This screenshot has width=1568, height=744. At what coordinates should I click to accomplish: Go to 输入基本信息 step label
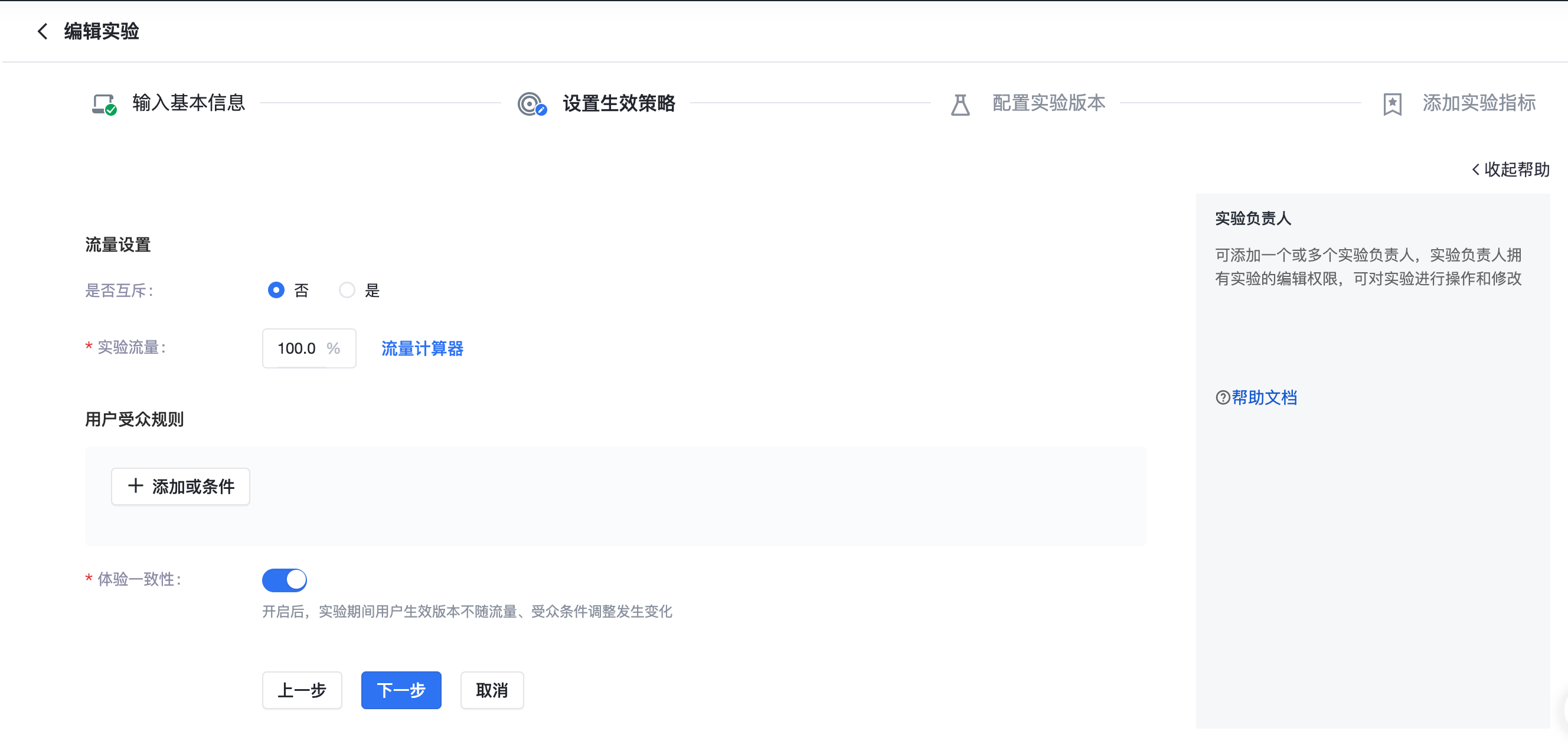click(189, 103)
